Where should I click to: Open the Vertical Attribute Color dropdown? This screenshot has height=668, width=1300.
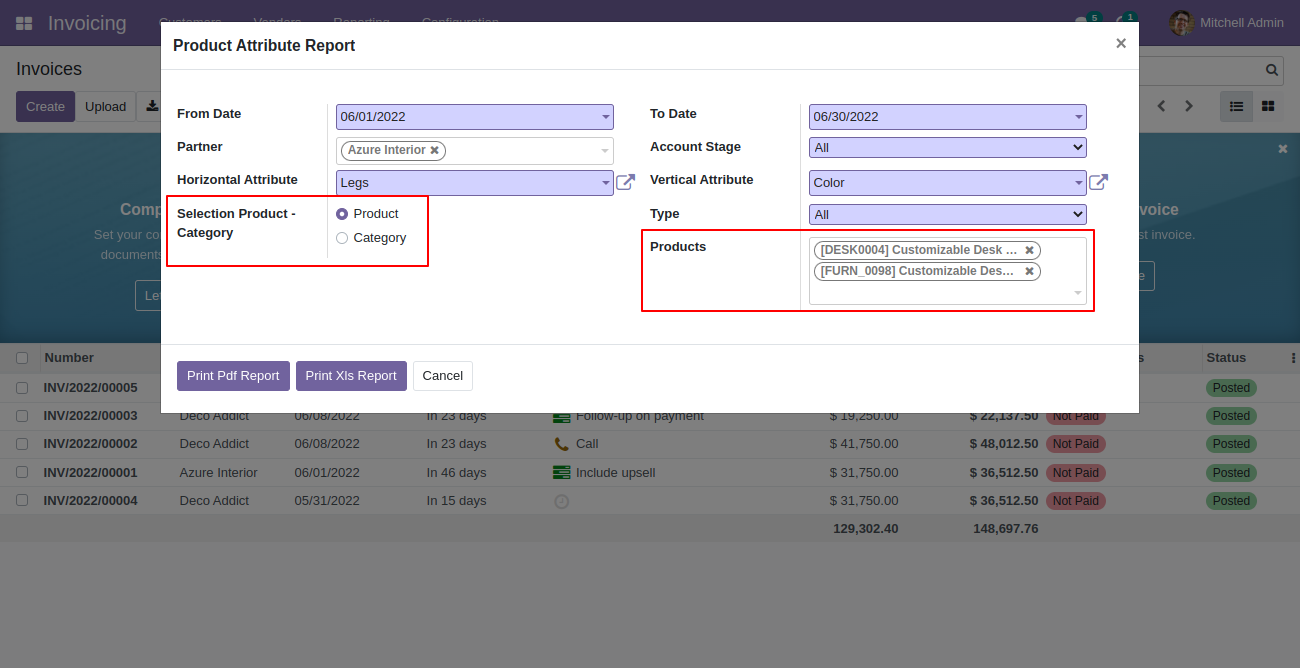pos(947,183)
